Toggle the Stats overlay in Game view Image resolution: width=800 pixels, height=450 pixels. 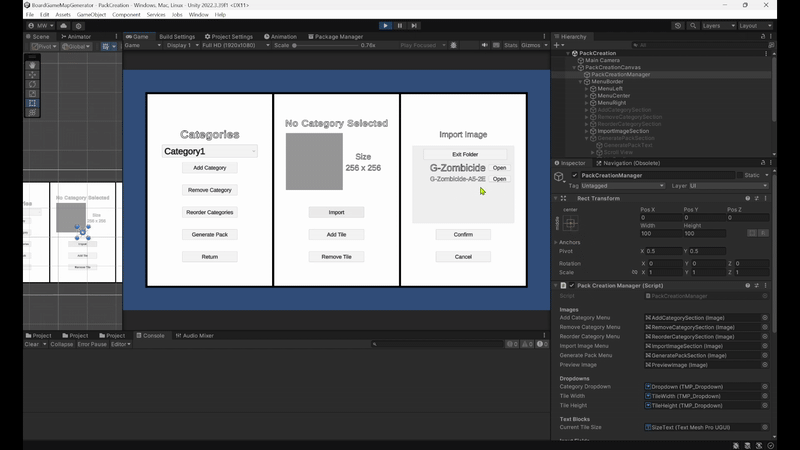pos(510,45)
